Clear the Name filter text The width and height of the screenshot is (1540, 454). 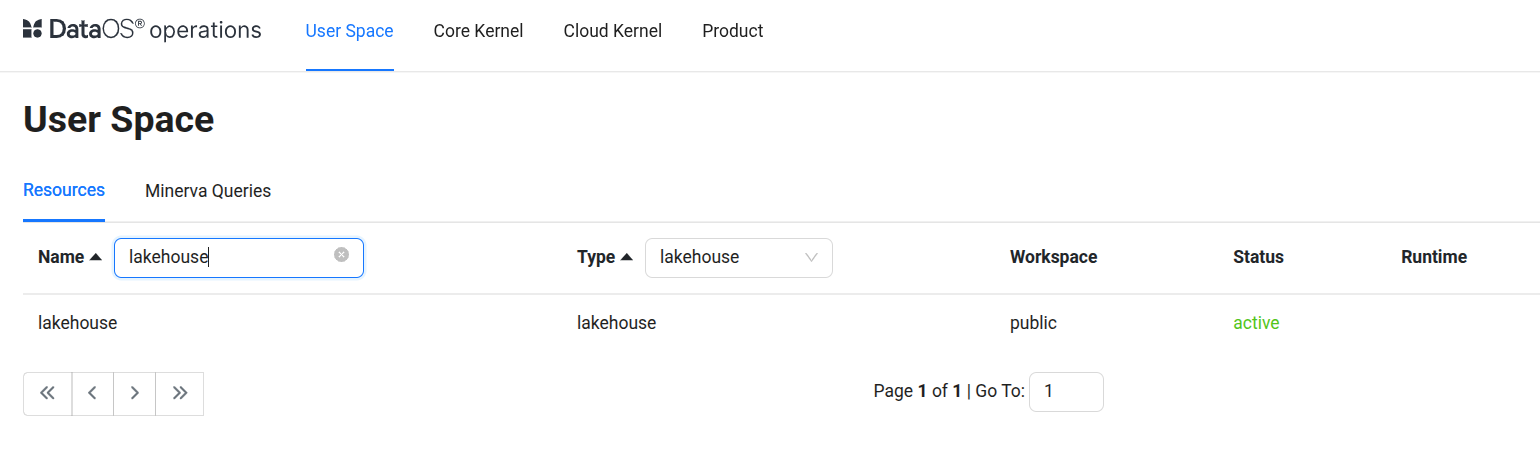click(x=341, y=255)
